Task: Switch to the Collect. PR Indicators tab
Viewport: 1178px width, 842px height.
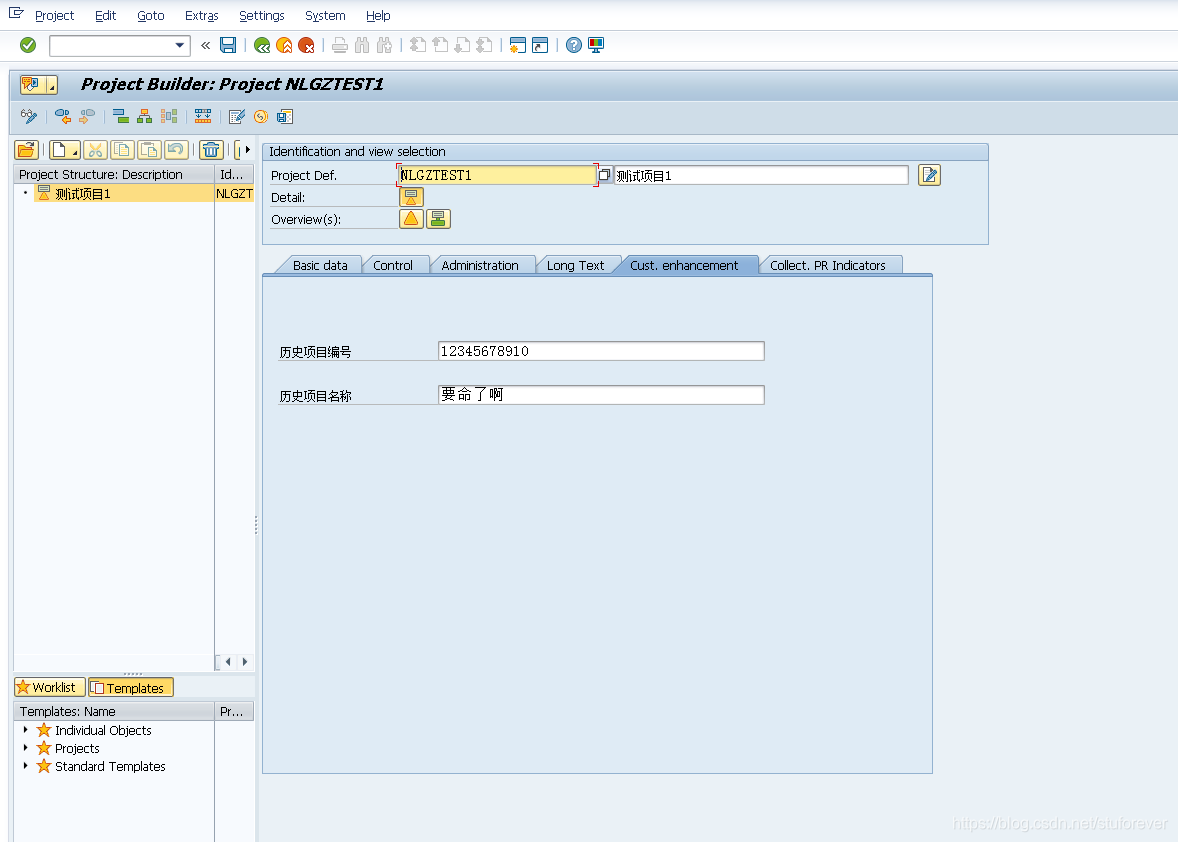Action: [828, 265]
